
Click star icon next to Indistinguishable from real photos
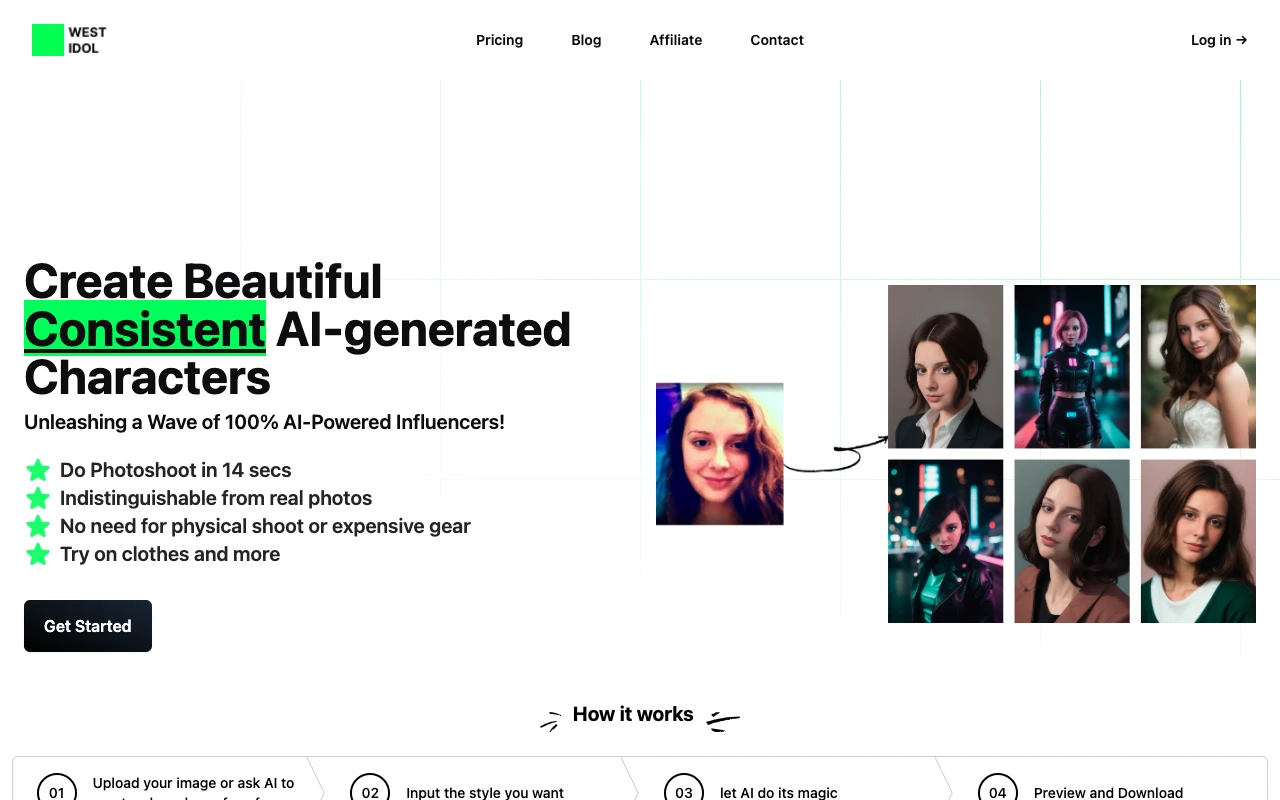click(x=38, y=498)
